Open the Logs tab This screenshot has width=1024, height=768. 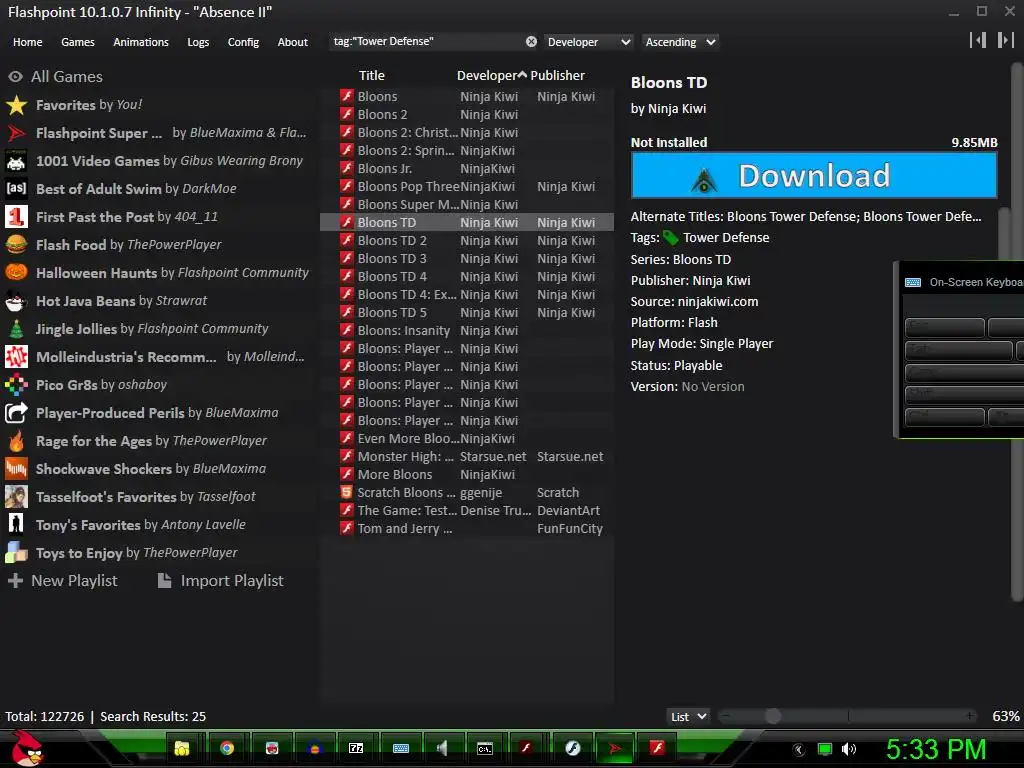coord(198,42)
